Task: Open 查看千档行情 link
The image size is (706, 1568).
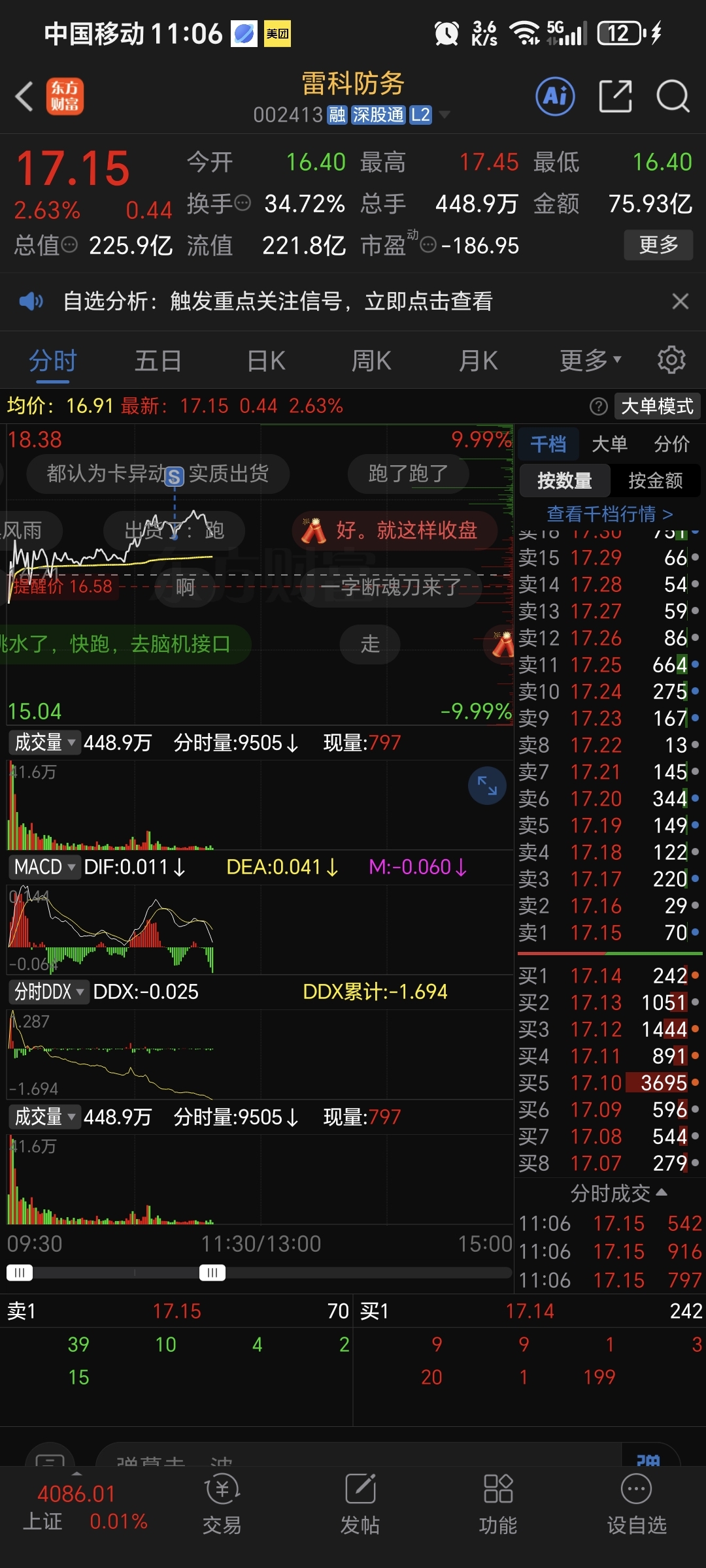Action: click(609, 514)
